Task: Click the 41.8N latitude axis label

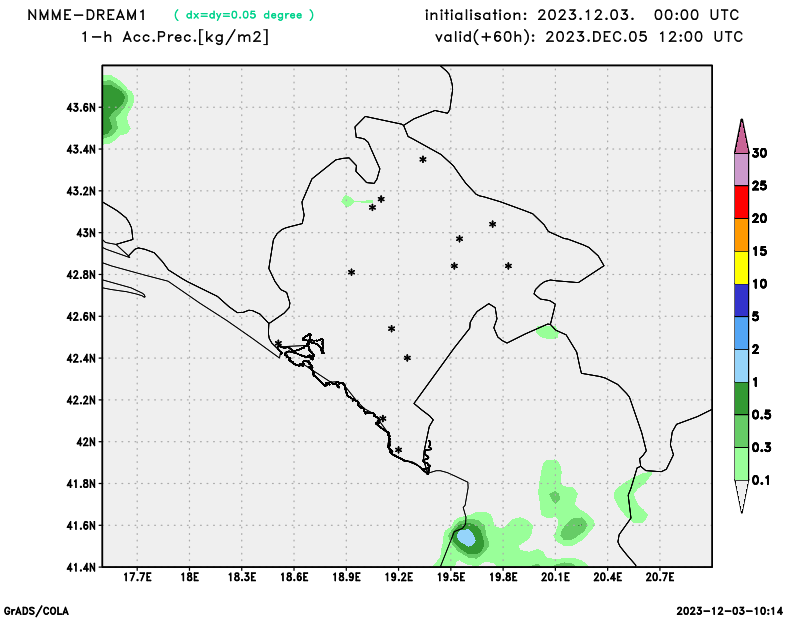Action: tap(81, 484)
